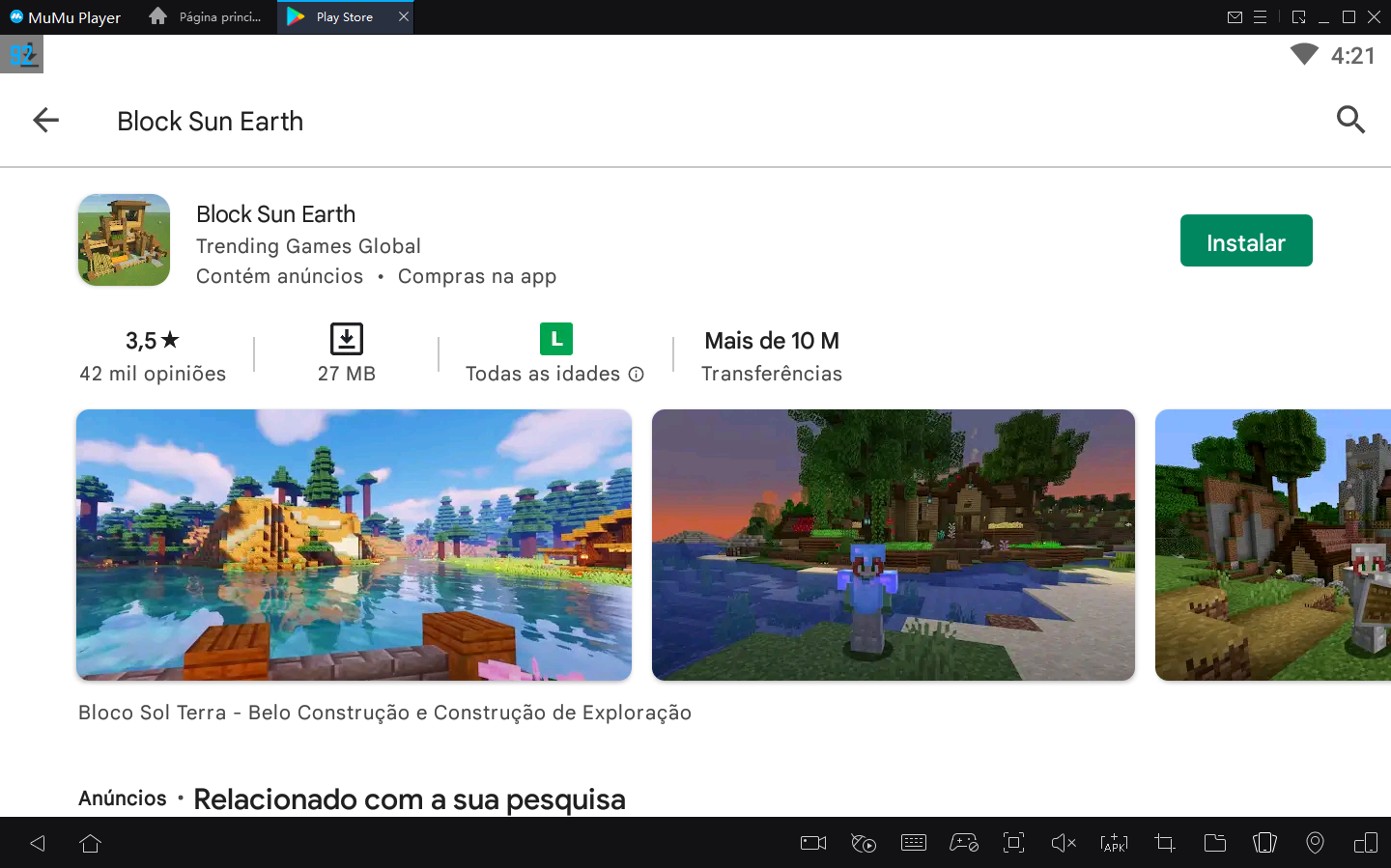
Task: Click the crop tool icon in bottom toolbar
Action: pyautogui.click(x=1165, y=843)
